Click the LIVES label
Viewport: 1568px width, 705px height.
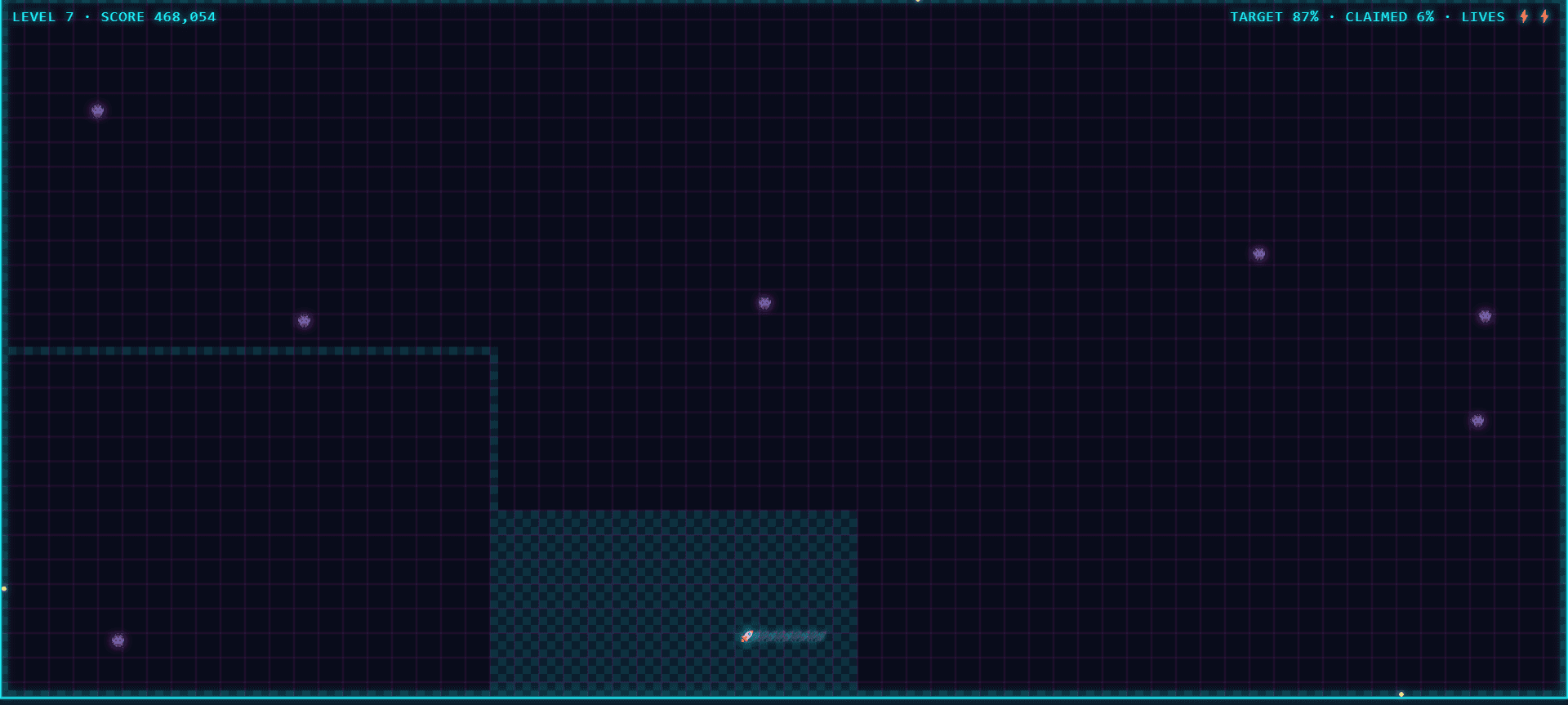1483,16
